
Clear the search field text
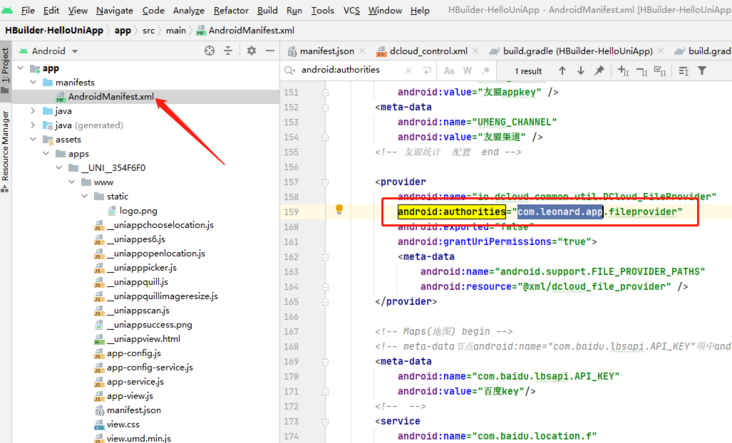click(408, 70)
